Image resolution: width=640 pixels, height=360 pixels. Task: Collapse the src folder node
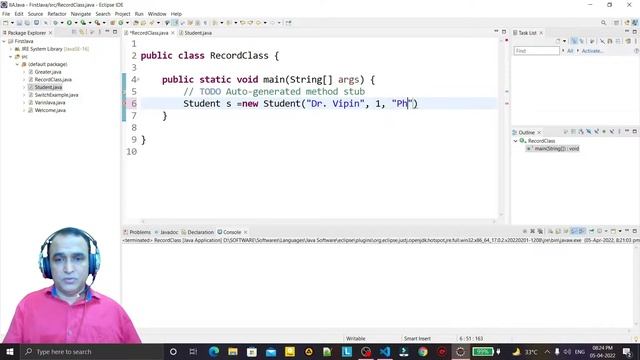click(x=11, y=57)
